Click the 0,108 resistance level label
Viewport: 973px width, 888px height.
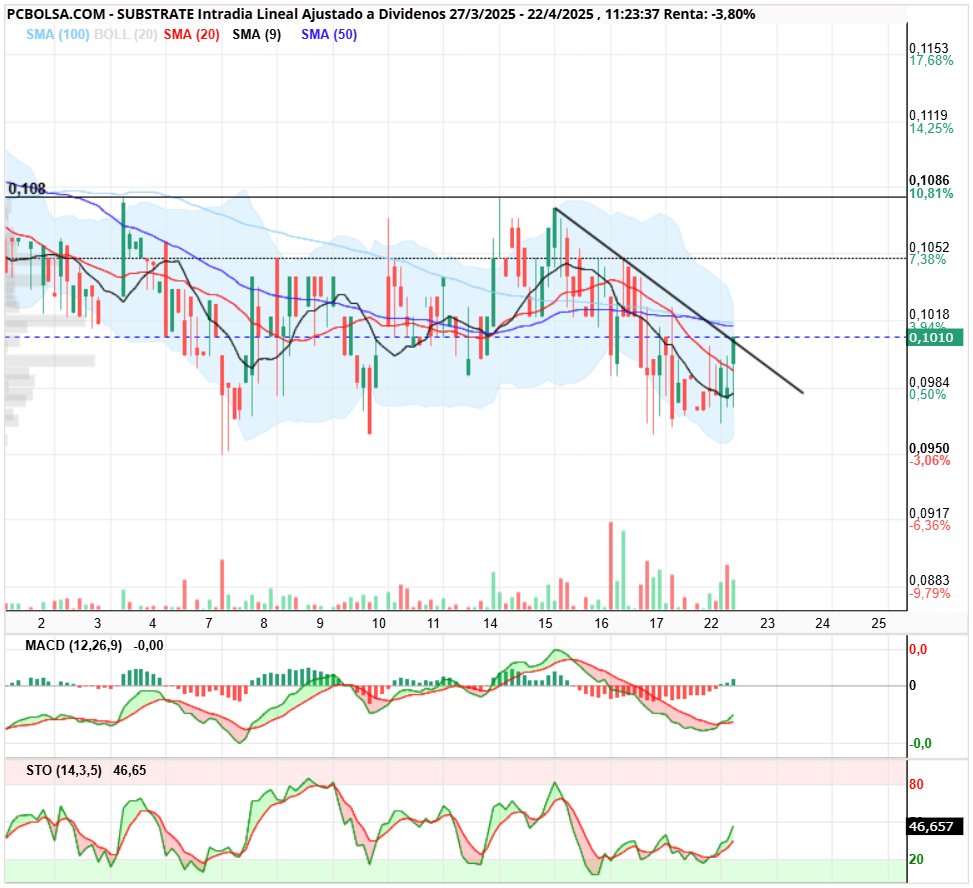pos(27,189)
